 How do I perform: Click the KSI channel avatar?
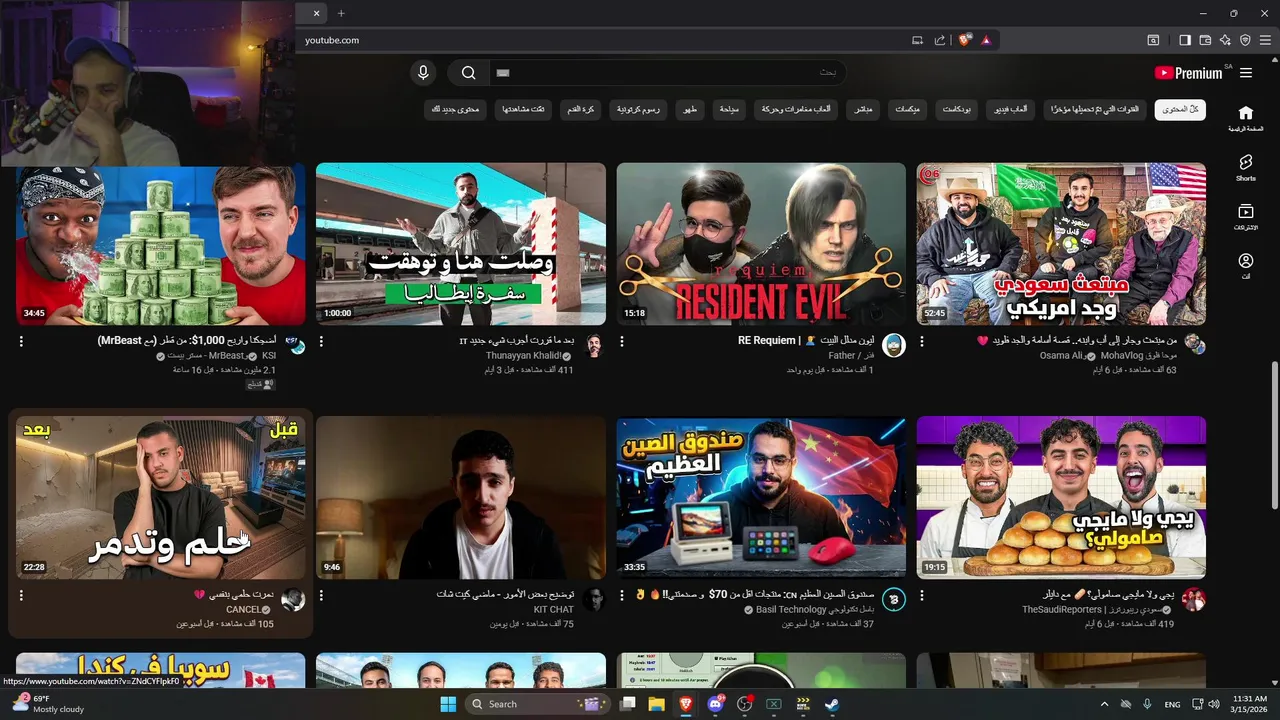point(294,346)
